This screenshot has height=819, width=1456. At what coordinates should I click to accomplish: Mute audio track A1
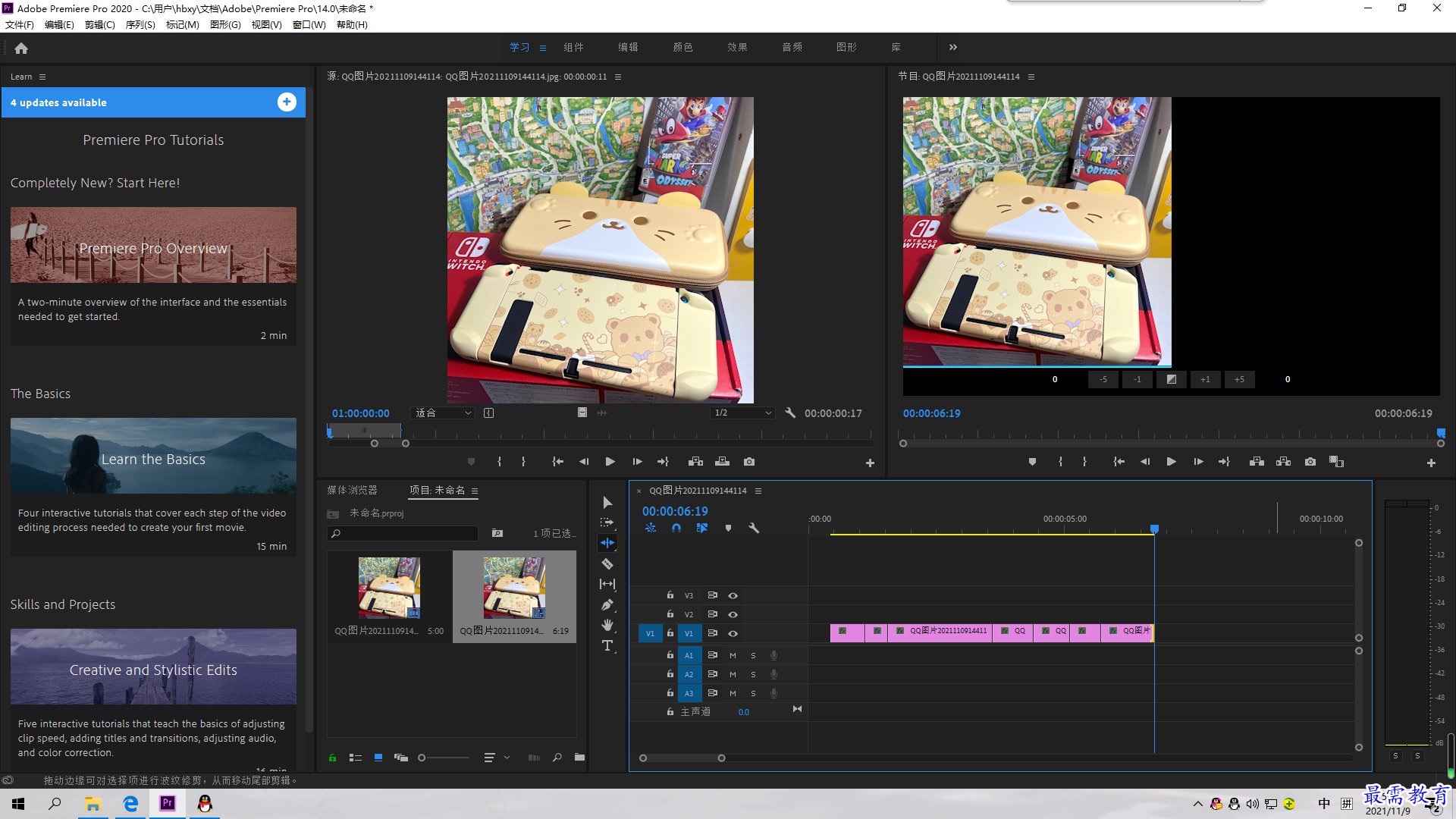[x=733, y=655]
